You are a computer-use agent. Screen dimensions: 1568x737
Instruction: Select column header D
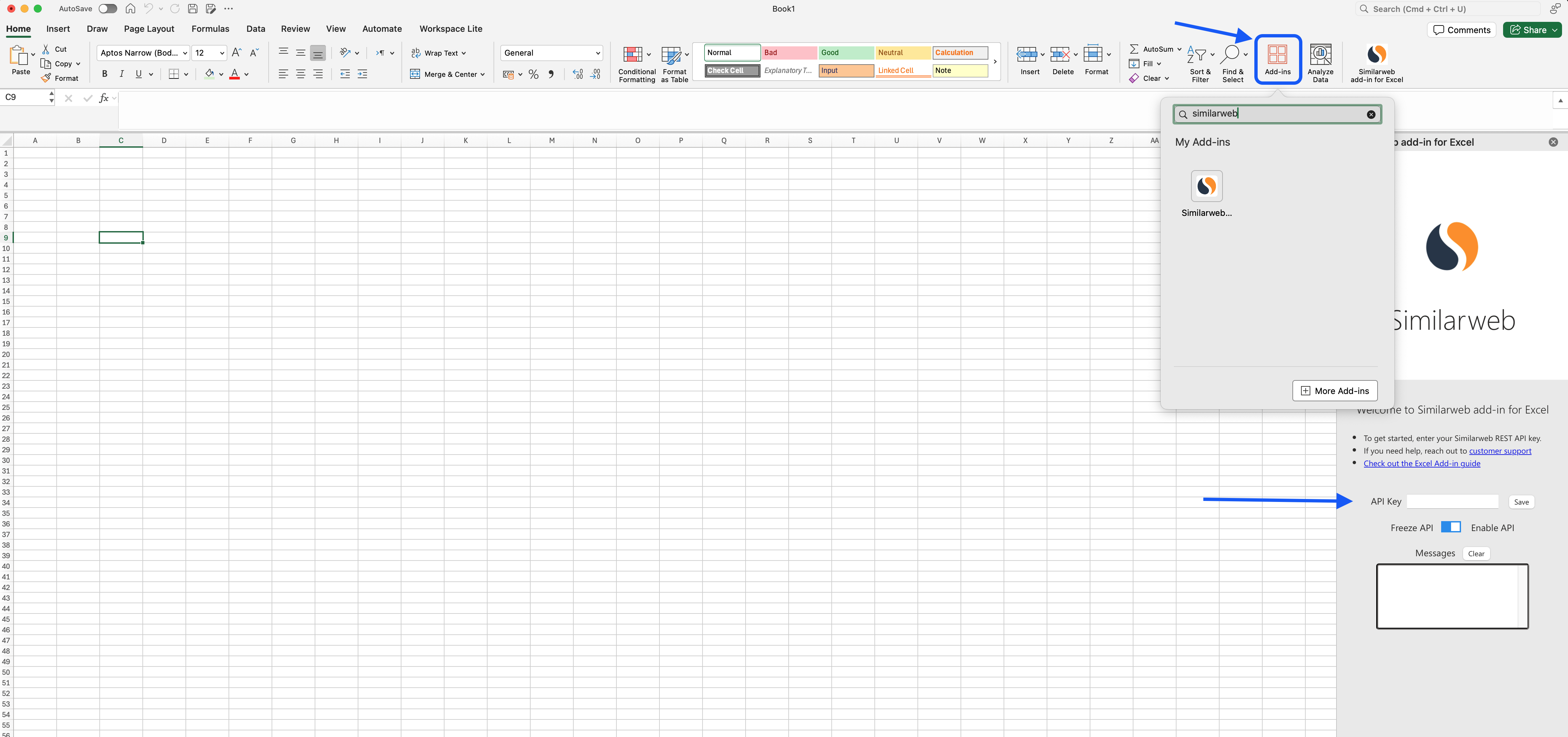(x=164, y=141)
